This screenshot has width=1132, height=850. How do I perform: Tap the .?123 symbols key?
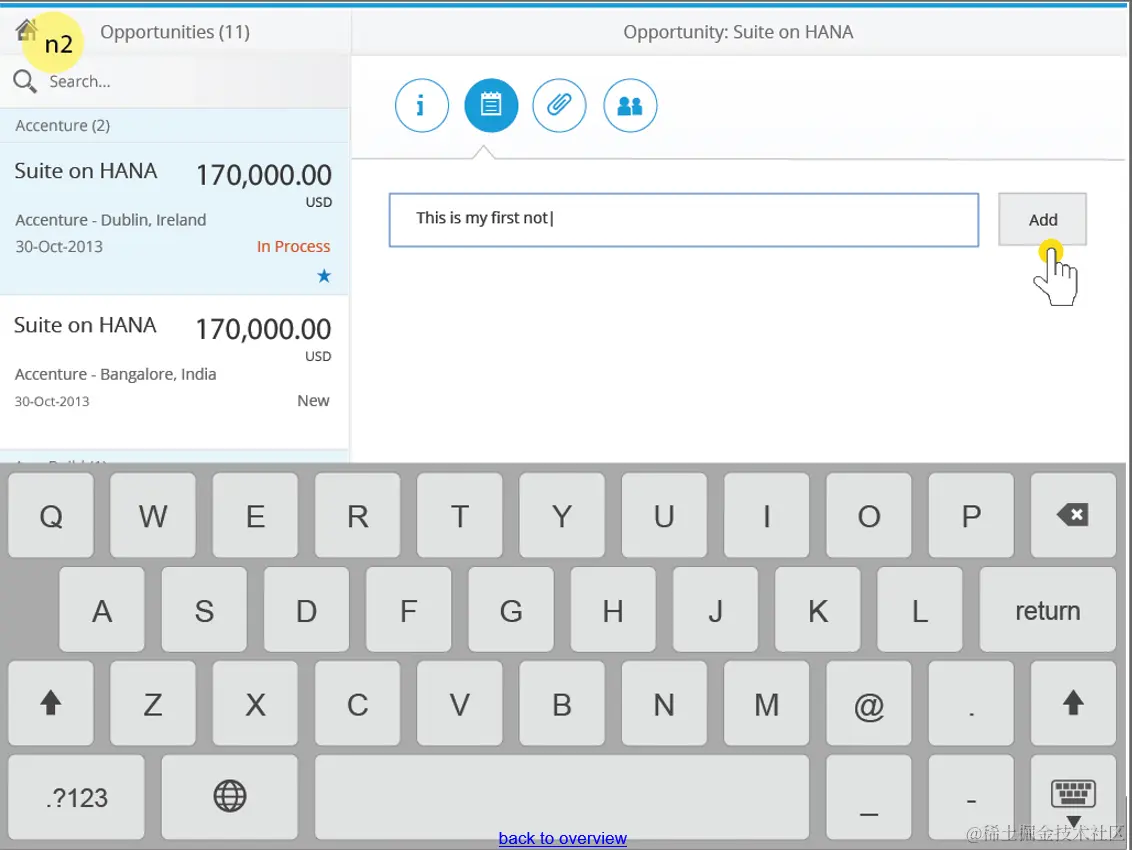click(x=77, y=797)
